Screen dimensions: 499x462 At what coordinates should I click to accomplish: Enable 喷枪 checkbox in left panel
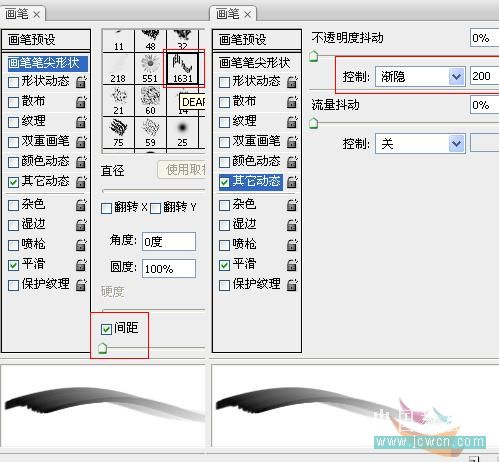[13, 245]
